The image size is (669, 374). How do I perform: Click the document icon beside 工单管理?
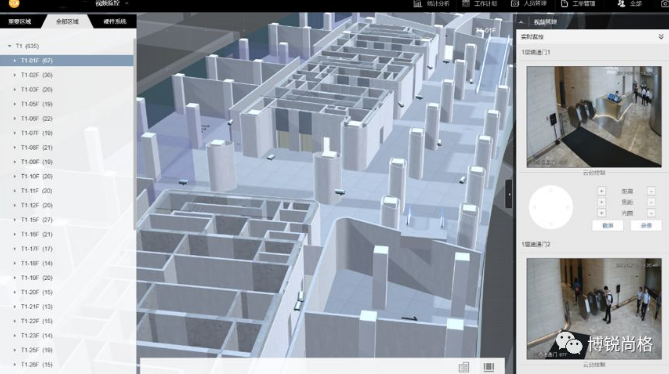[x=564, y=3]
